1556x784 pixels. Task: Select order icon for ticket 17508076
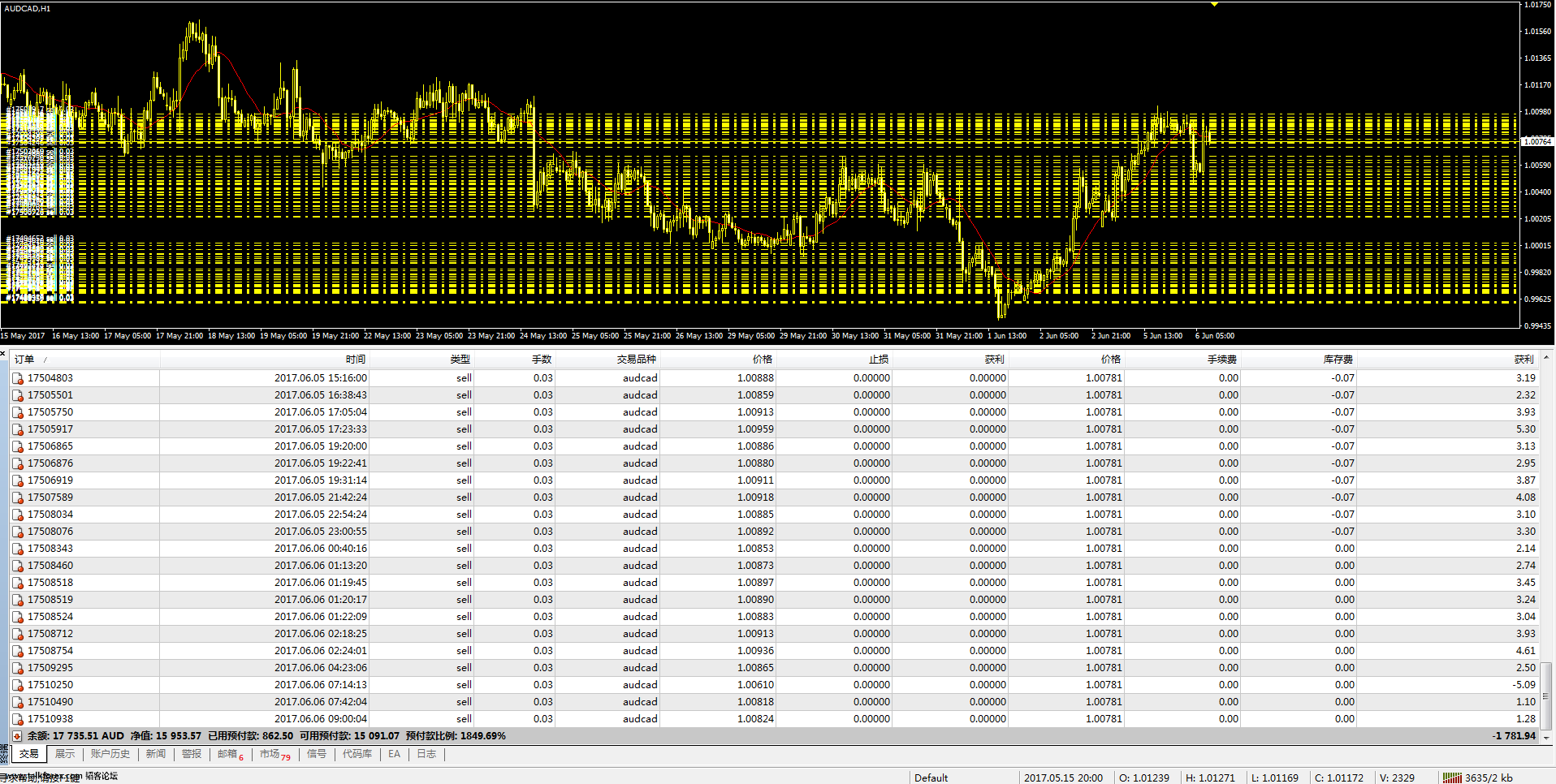(18, 532)
